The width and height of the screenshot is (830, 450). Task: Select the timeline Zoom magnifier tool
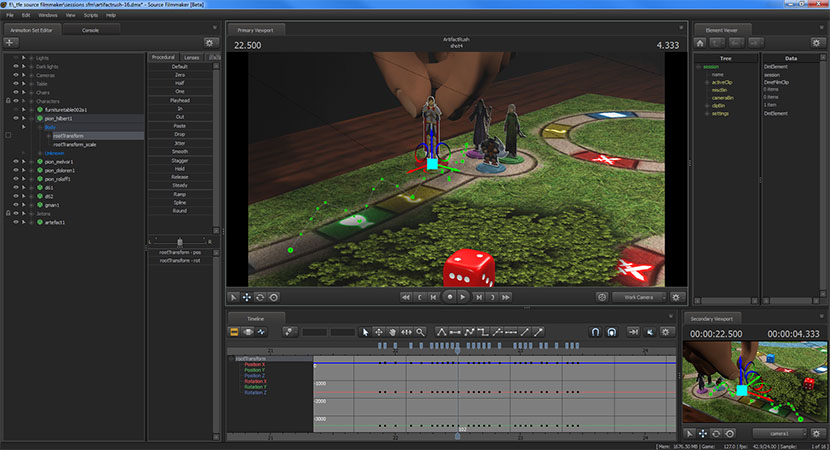(420, 332)
